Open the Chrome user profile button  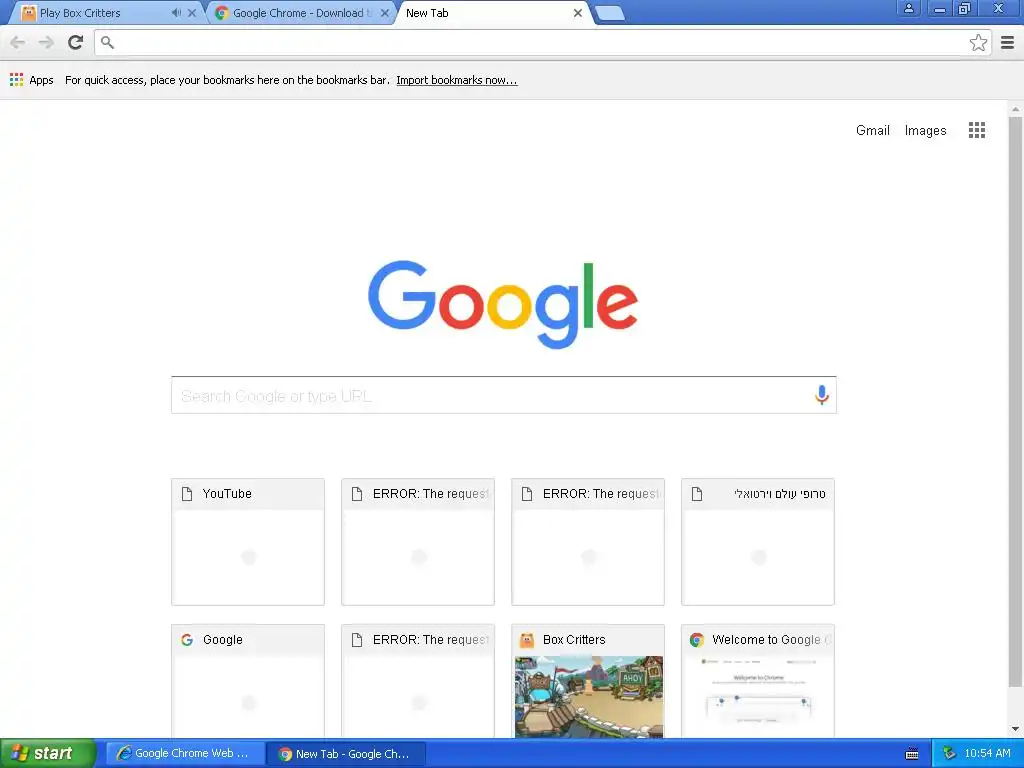908,8
